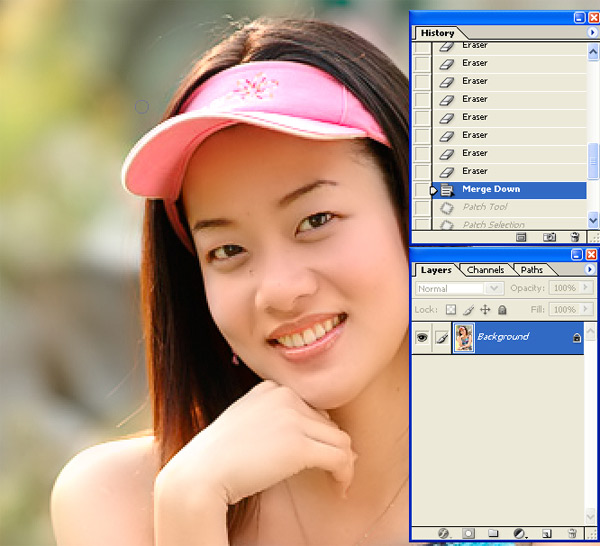This screenshot has height=546, width=600.
Task: Select the Eraser state directly above Merge Down
Action: click(x=509, y=172)
